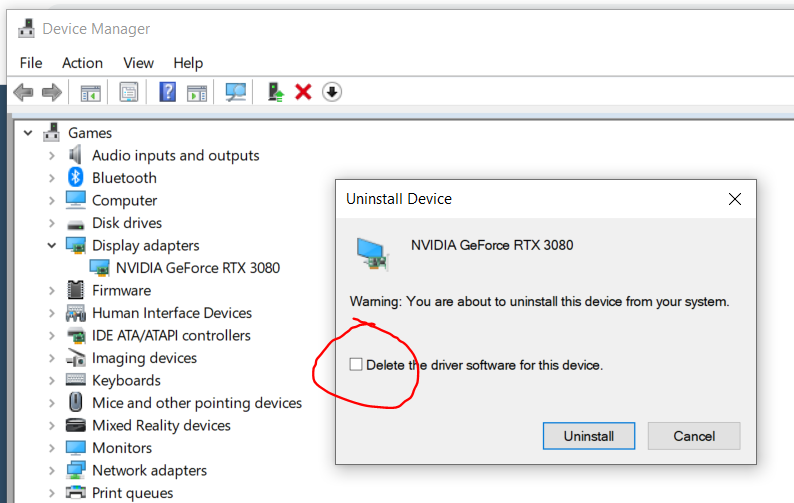Image resolution: width=794 pixels, height=503 pixels.
Task: Click the Forward arrow toolbar icon
Action: (52, 92)
